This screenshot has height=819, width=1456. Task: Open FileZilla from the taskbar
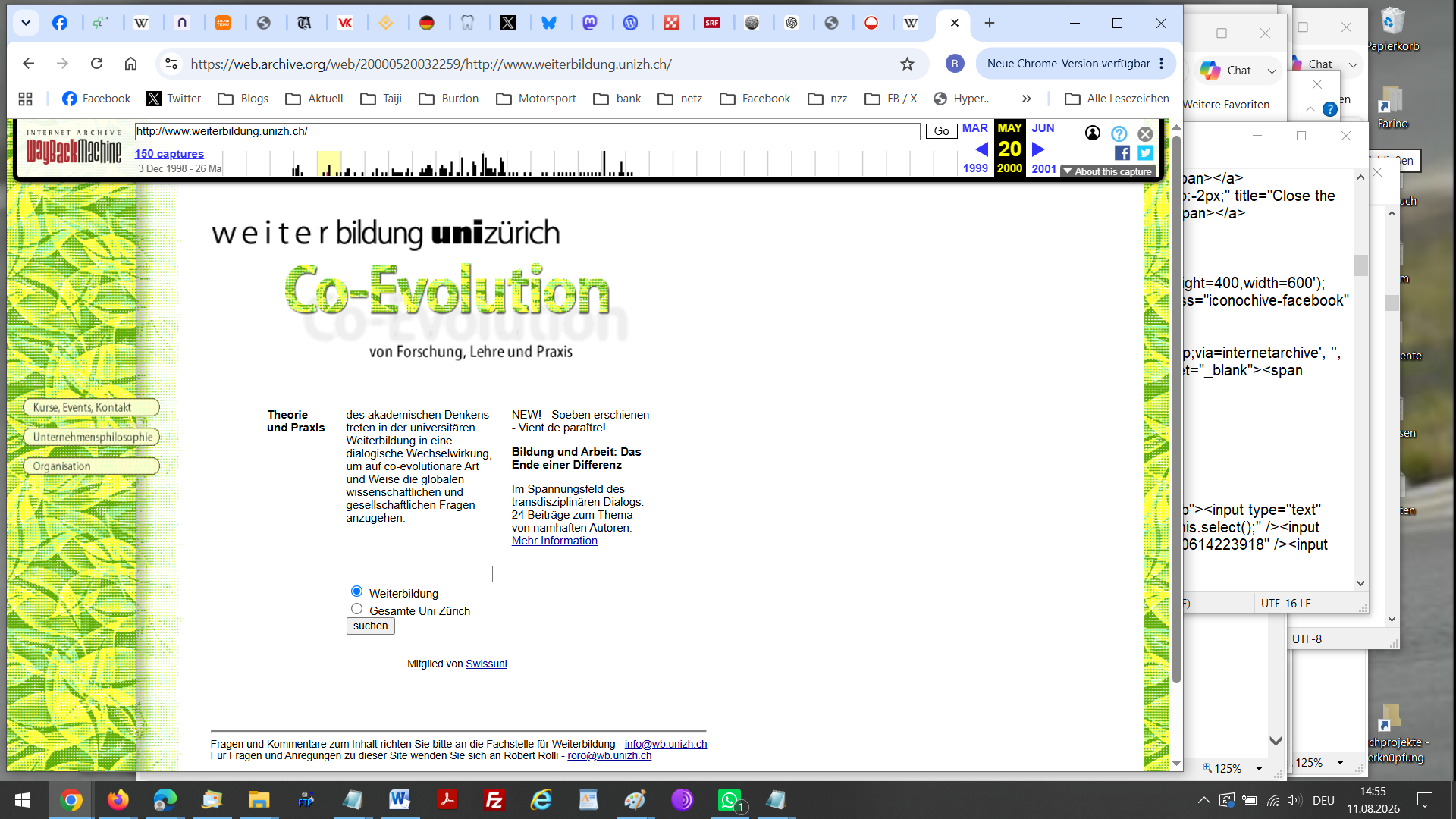494,800
